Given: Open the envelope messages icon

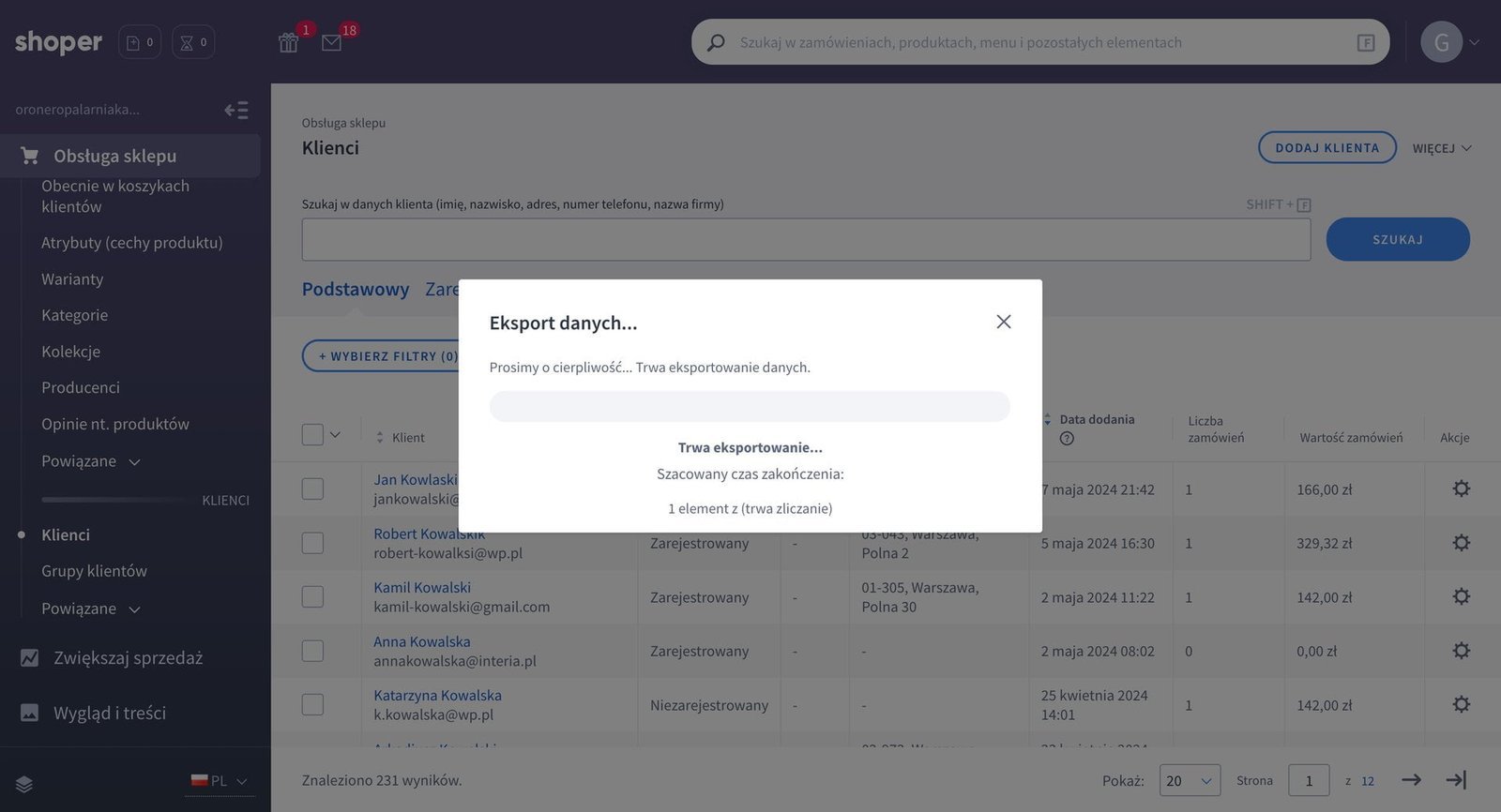Looking at the screenshot, I should (331, 43).
